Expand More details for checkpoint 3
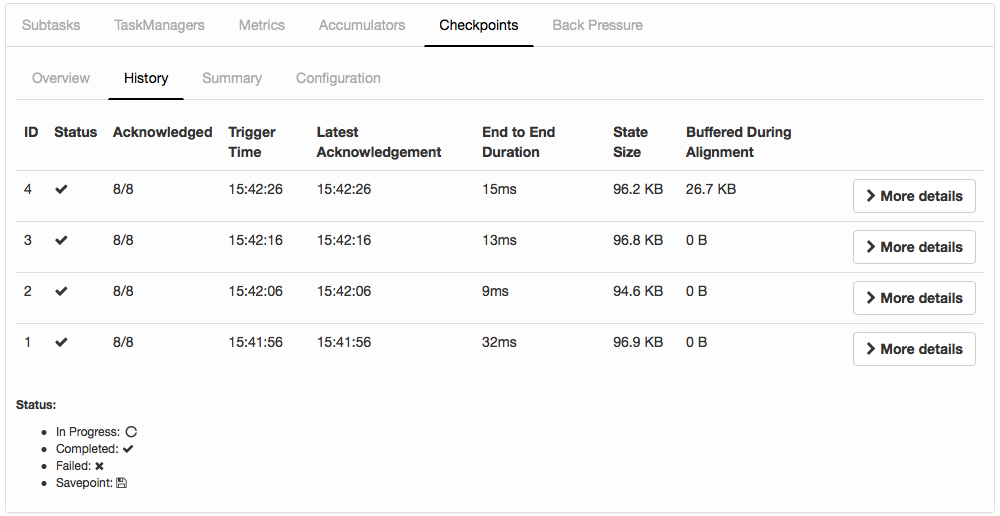 pyautogui.click(x=914, y=247)
